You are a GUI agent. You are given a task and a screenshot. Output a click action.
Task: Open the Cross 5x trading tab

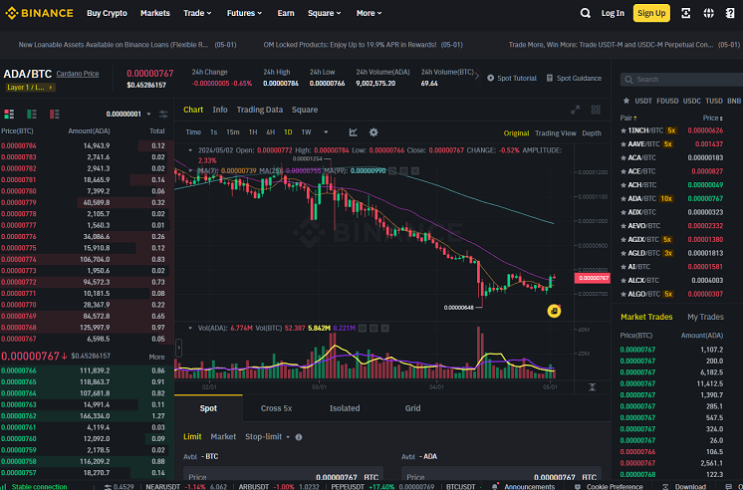(276, 408)
